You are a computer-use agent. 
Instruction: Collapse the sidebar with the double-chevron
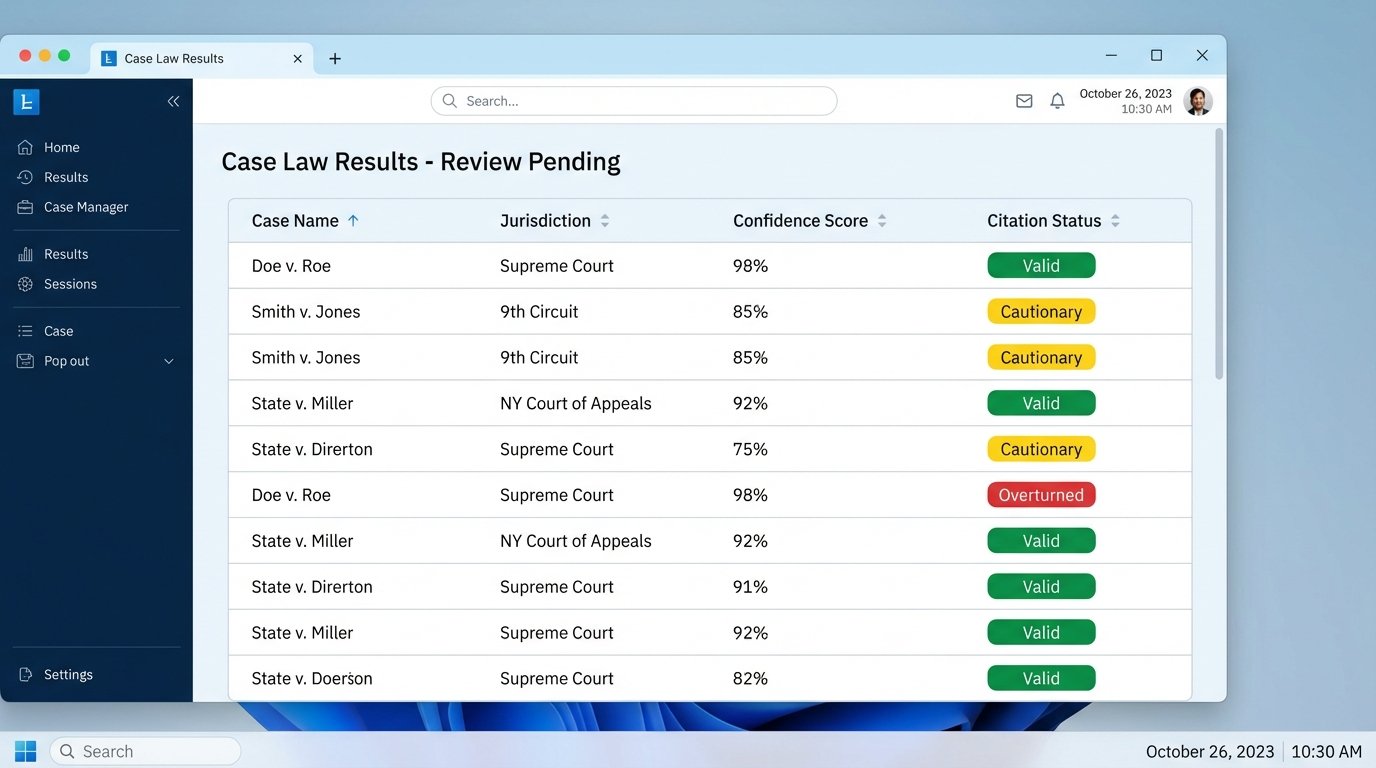pyautogui.click(x=173, y=101)
